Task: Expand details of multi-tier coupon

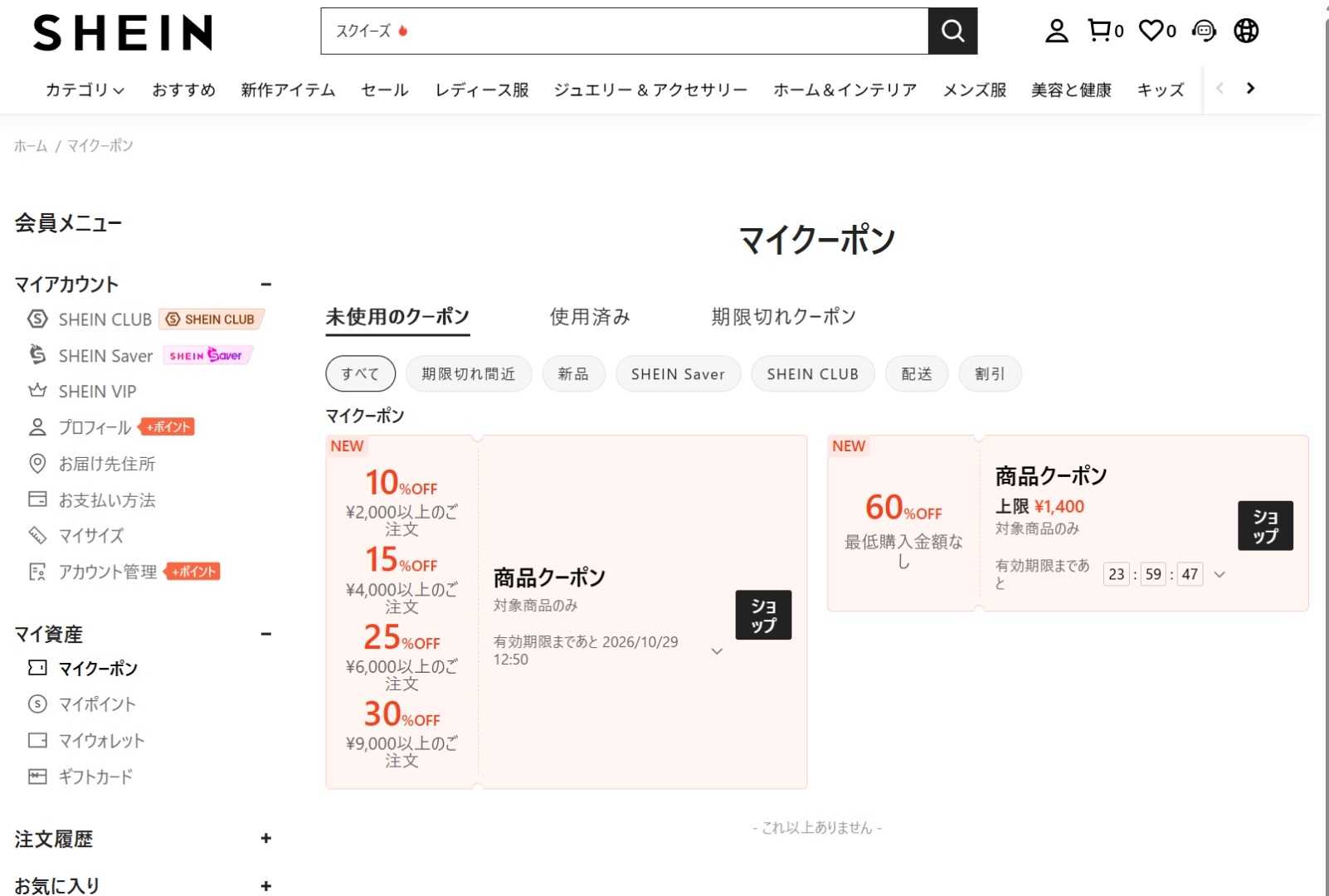Action: pos(717,651)
